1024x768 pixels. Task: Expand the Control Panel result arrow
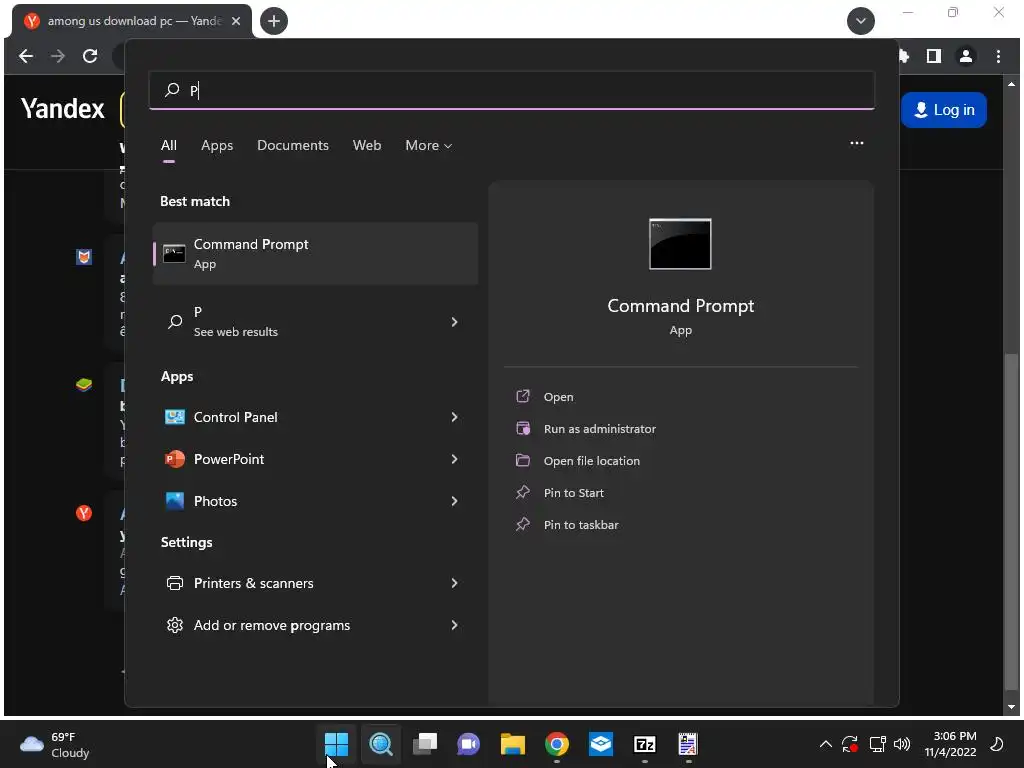click(455, 417)
